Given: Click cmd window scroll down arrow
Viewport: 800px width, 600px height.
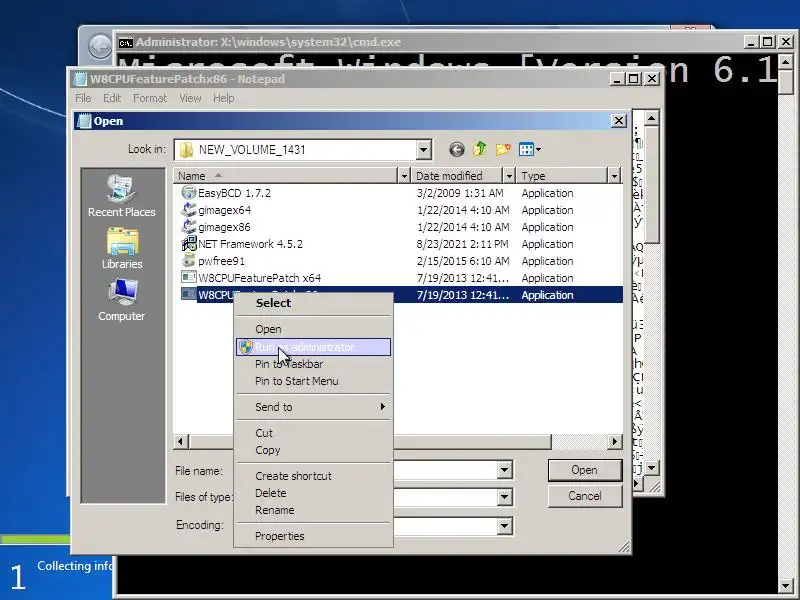Looking at the screenshot, I should pyautogui.click(x=786, y=586).
